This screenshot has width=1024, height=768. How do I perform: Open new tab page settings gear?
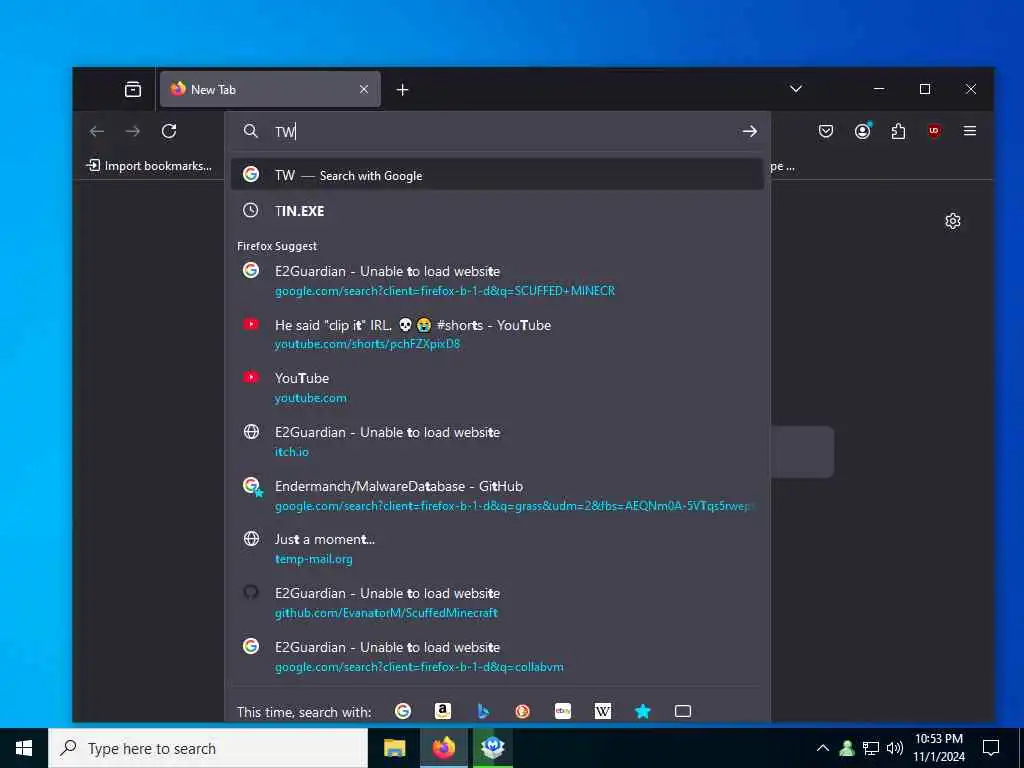[x=953, y=221]
